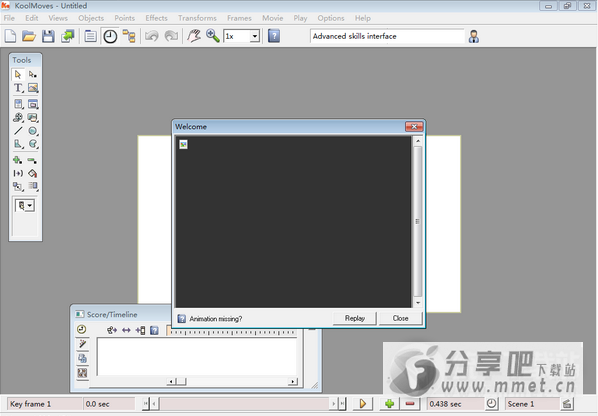Click the Save floppy disk icon
This screenshot has width=598, height=416.
[48, 36]
